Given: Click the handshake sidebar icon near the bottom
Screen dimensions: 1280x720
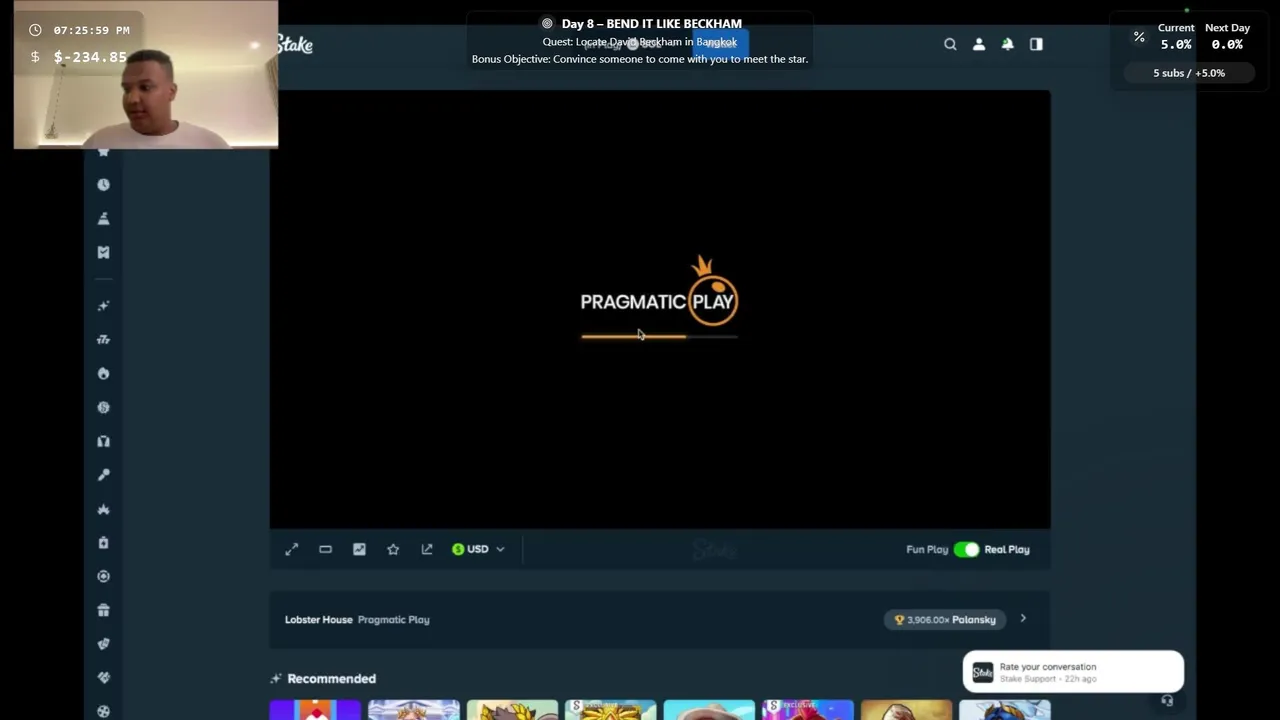Looking at the screenshot, I should tap(103, 677).
